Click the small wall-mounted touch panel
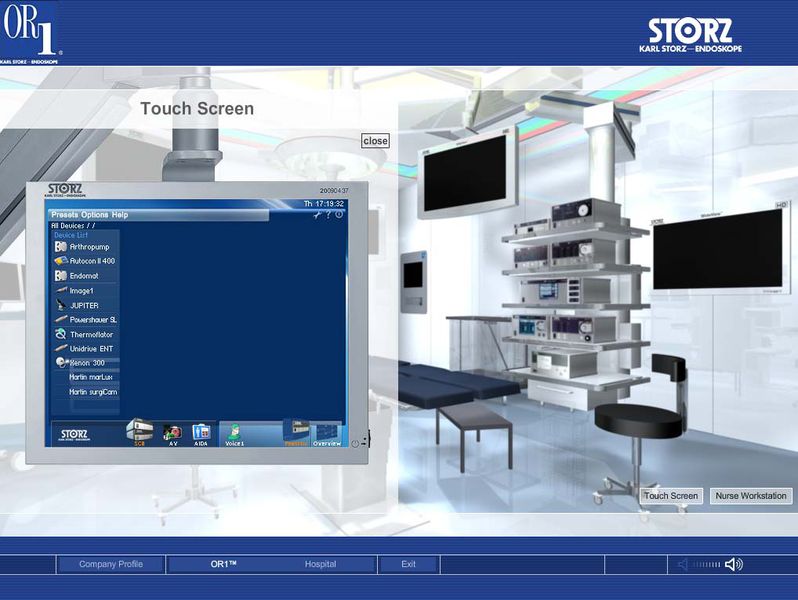This screenshot has height=600, width=798. tap(413, 281)
